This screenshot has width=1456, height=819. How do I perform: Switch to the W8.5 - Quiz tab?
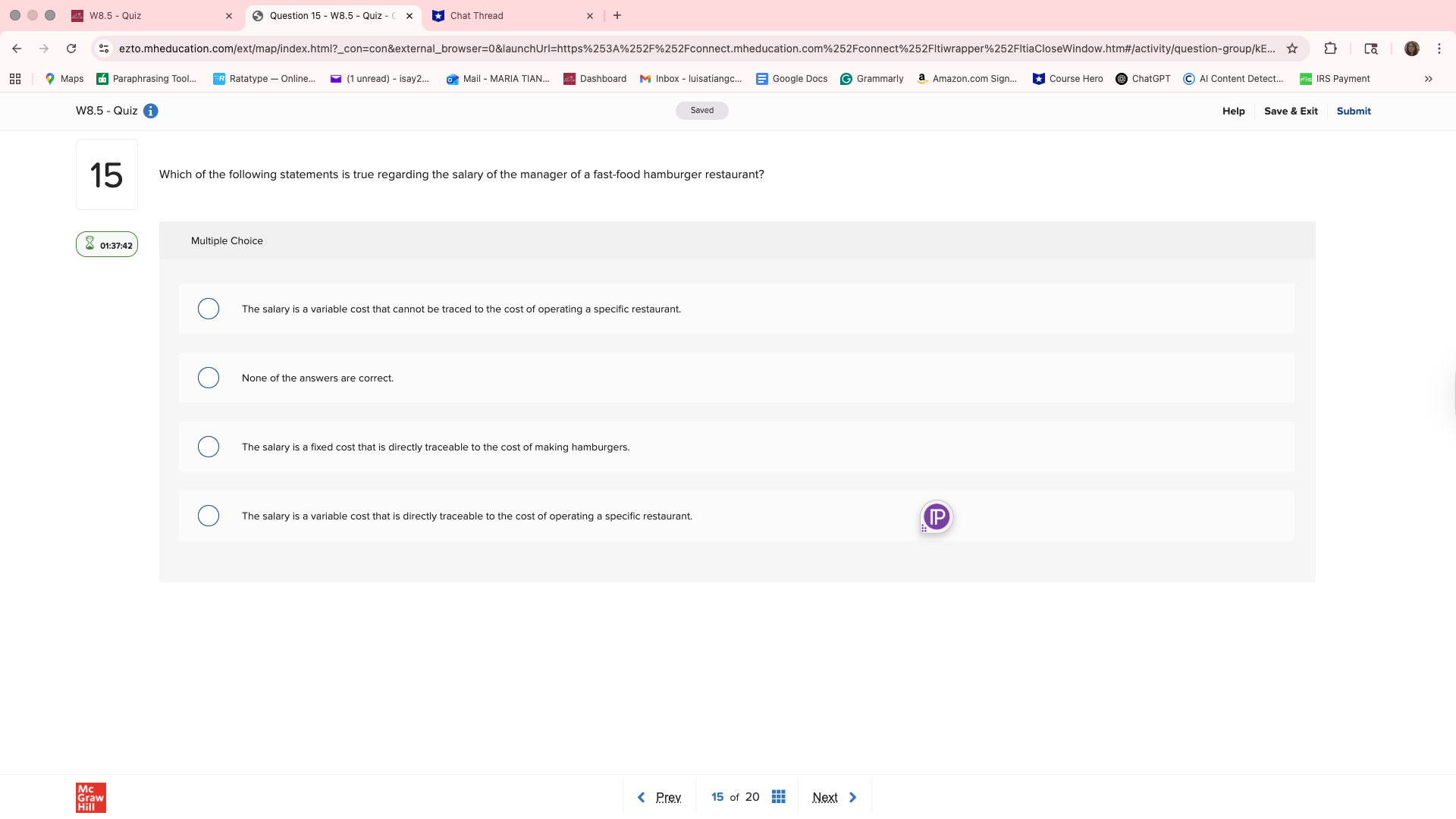coord(144,16)
